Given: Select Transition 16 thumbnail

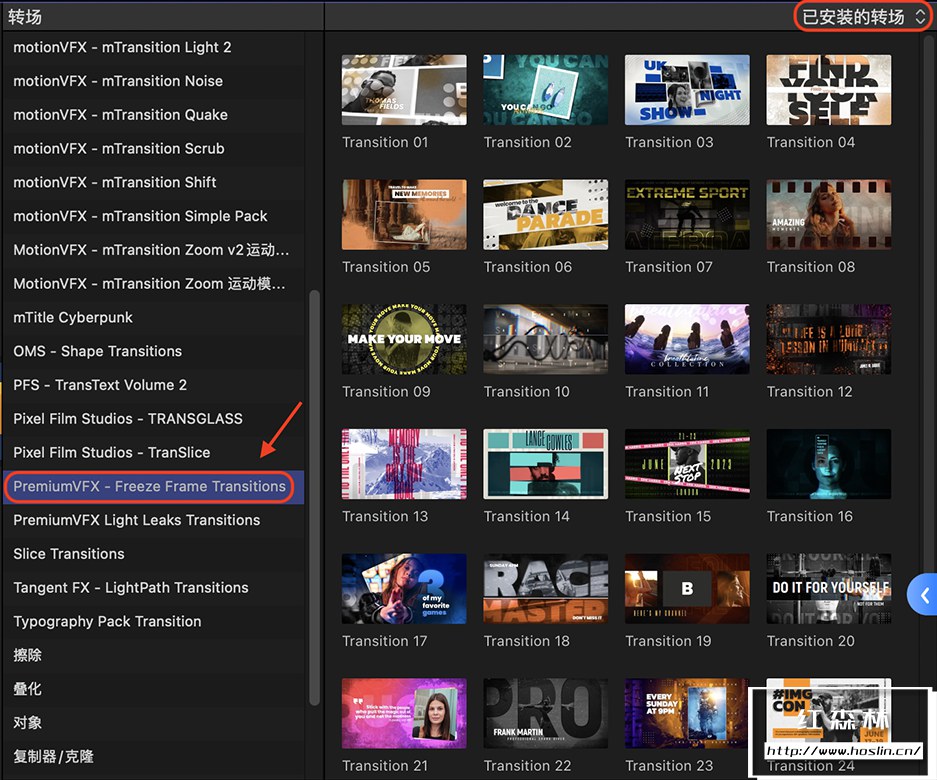Looking at the screenshot, I should pyautogui.click(x=829, y=464).
